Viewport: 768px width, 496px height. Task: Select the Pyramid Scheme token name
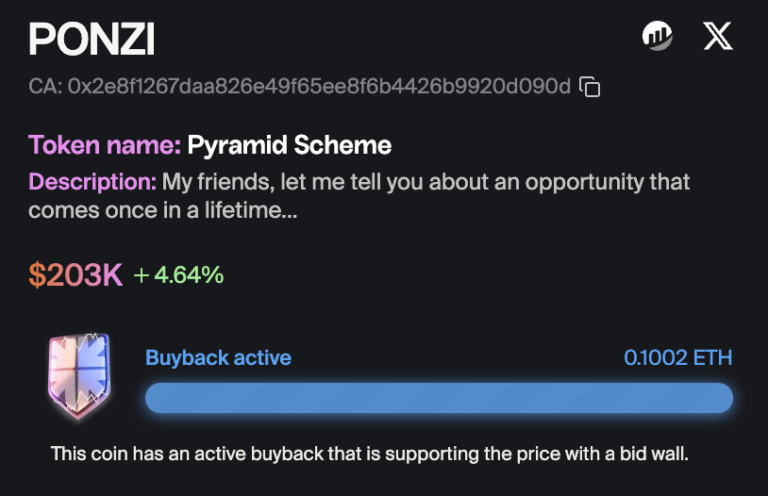point(289,145)
